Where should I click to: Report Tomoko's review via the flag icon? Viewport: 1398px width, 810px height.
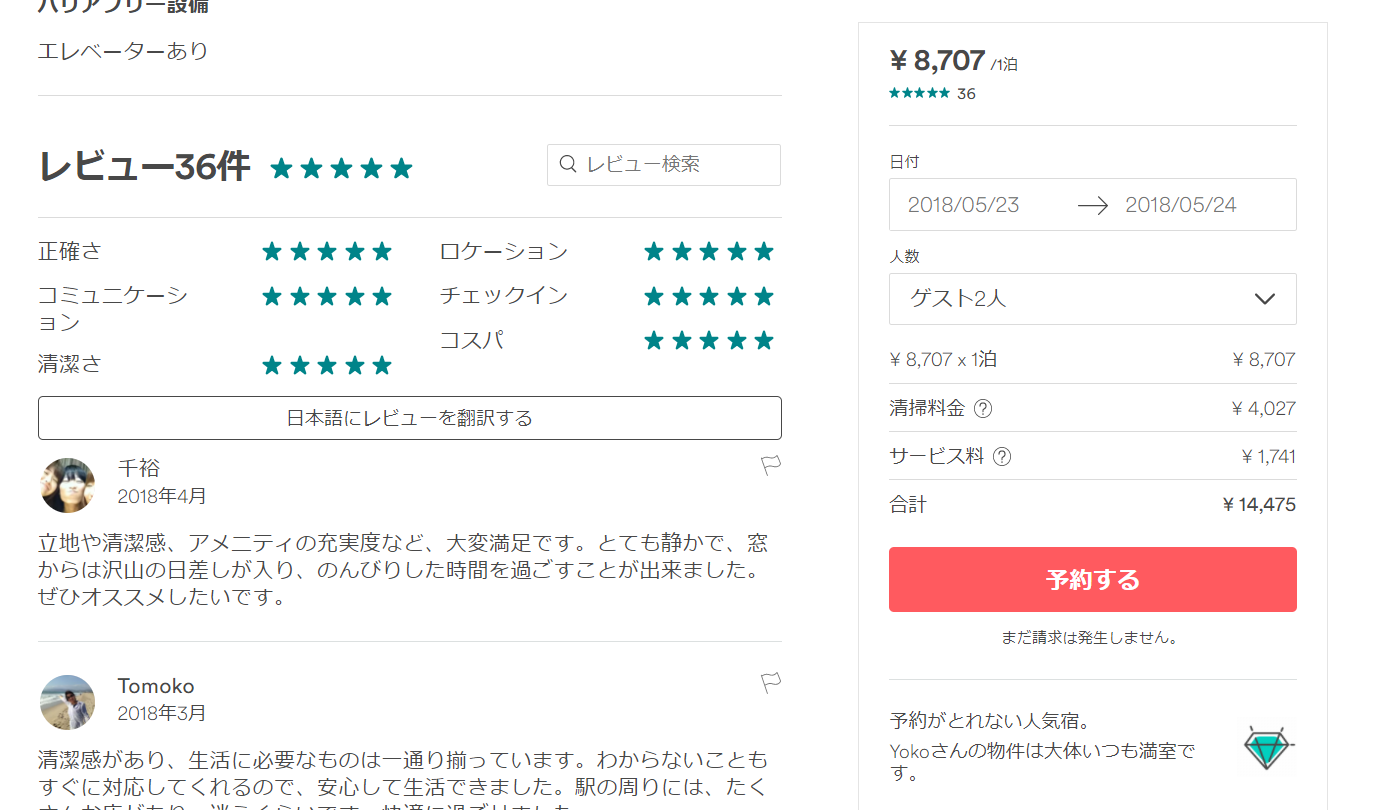[770, 683]
